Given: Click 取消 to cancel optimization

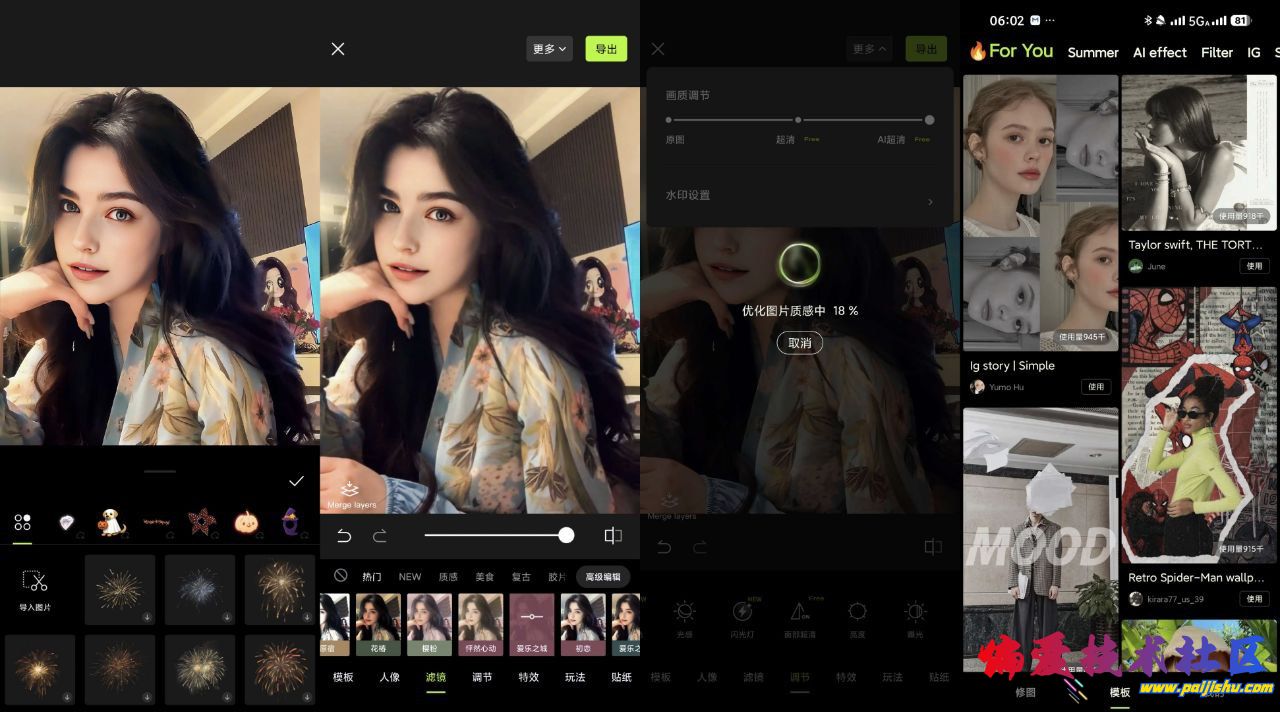Looking at the screenshot, I should pos(800,343).
